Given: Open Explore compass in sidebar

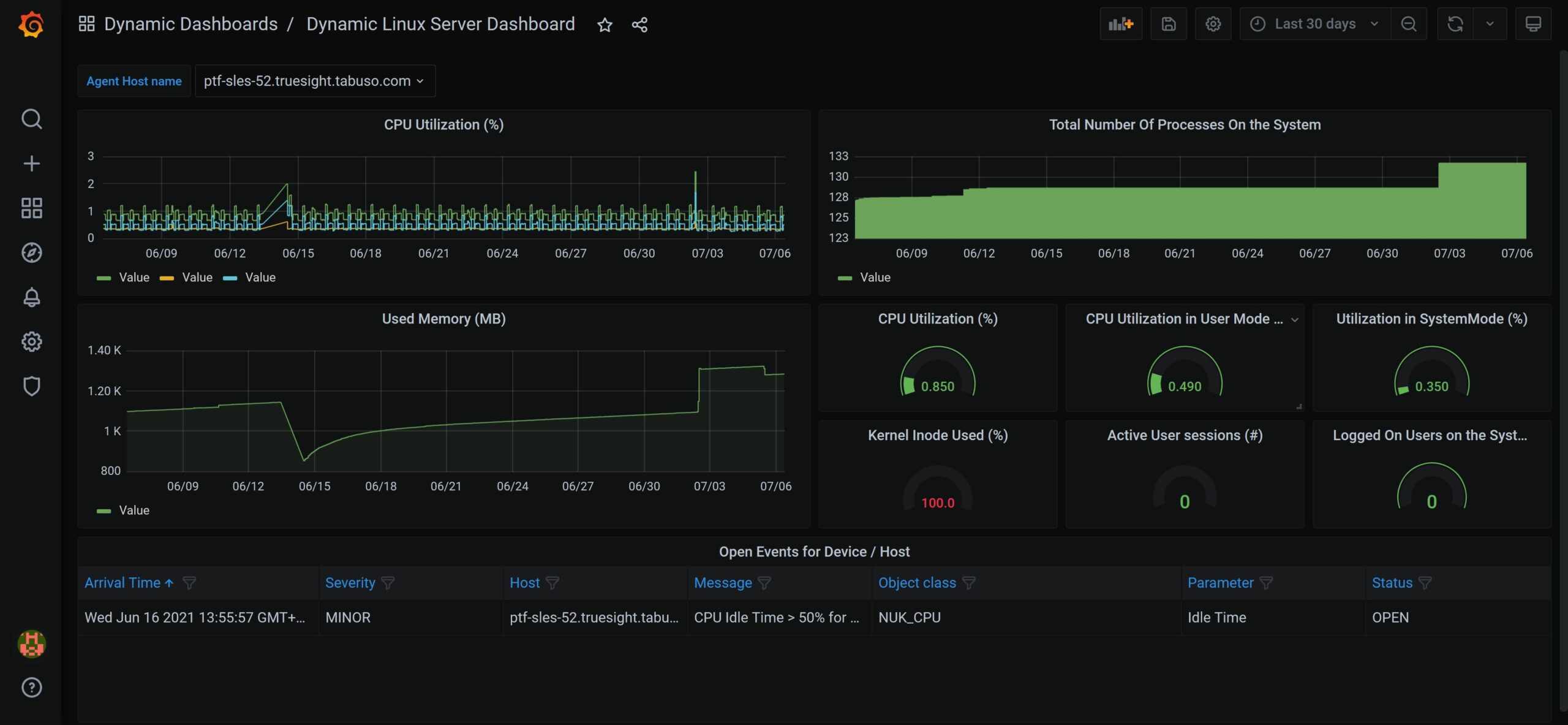Looking at the screenshot, I should tap(31, 252).
